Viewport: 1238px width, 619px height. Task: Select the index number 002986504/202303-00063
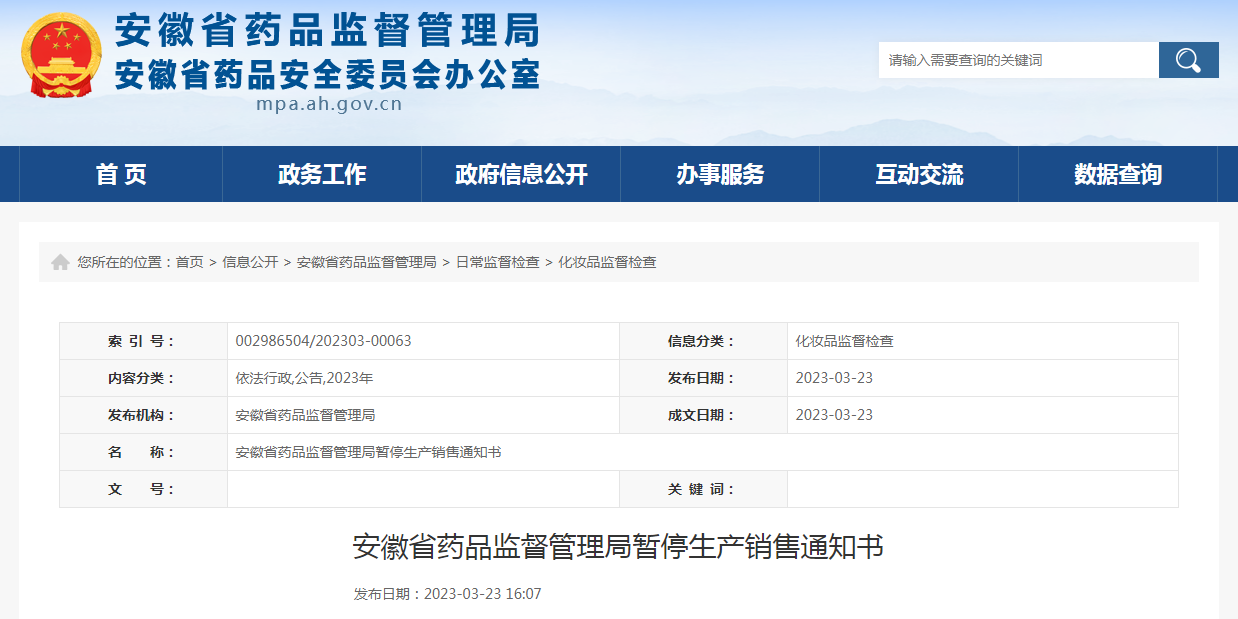[334, 341]
